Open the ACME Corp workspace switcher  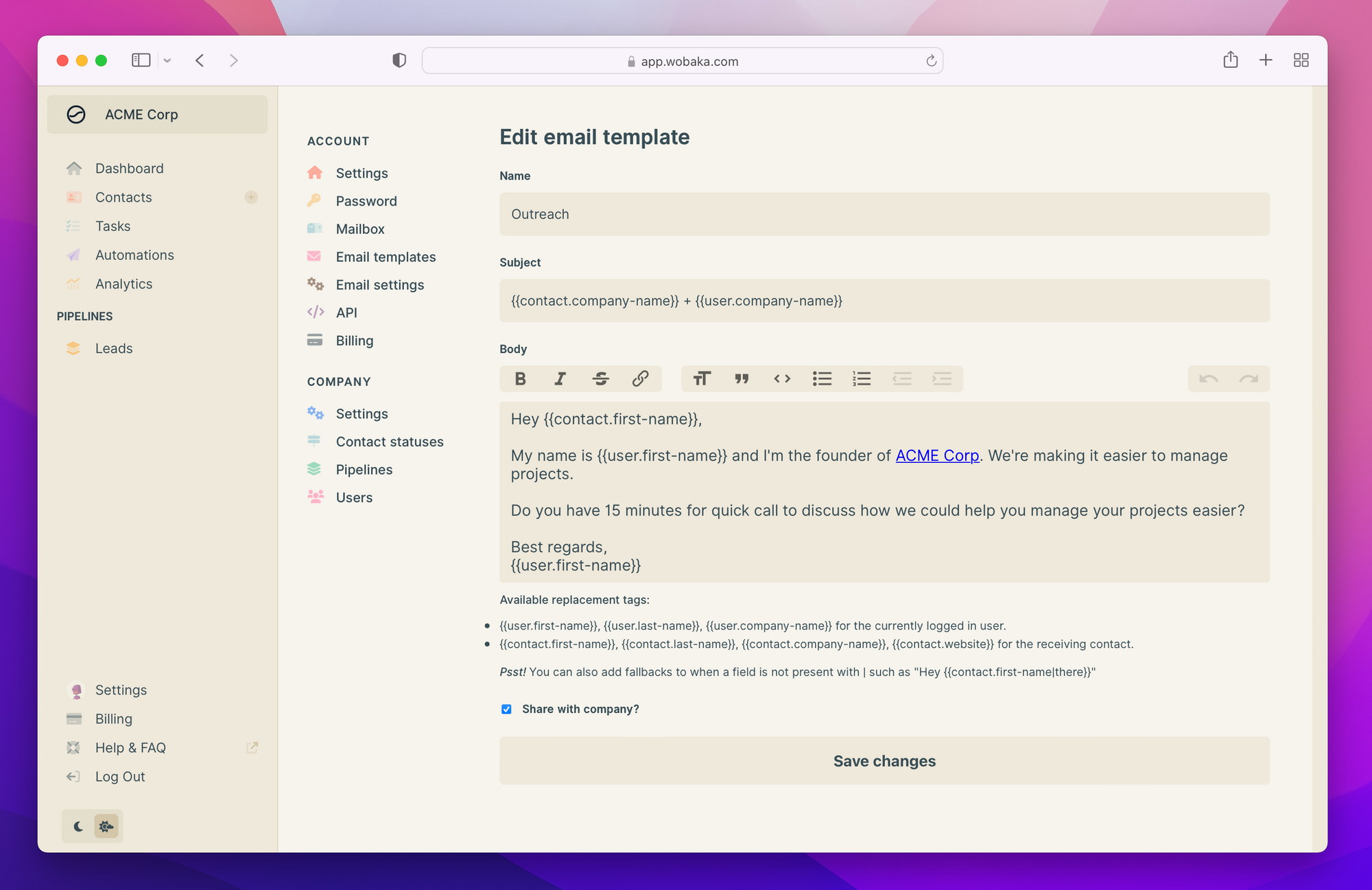tap(157, 115)
